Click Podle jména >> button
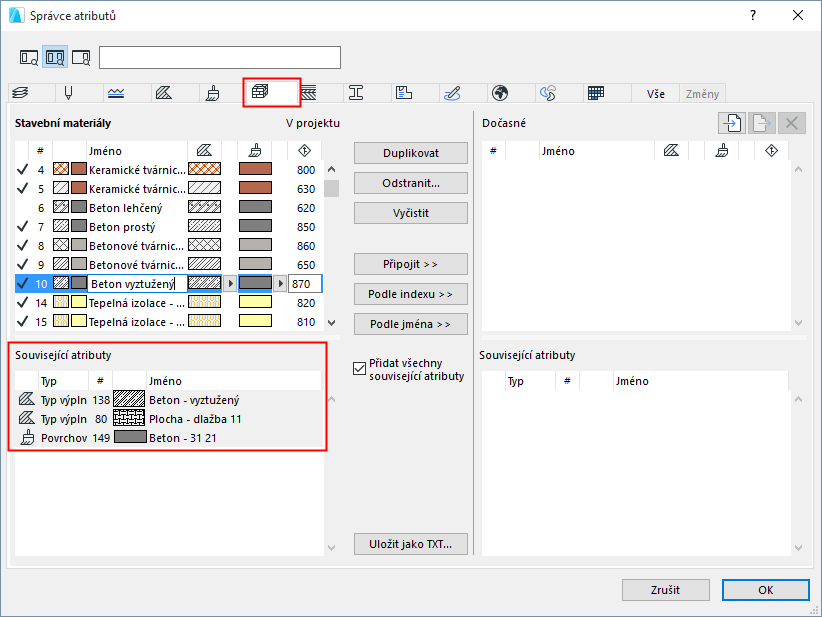The width and height of the screenshot is (822, 617). point(410,324)
